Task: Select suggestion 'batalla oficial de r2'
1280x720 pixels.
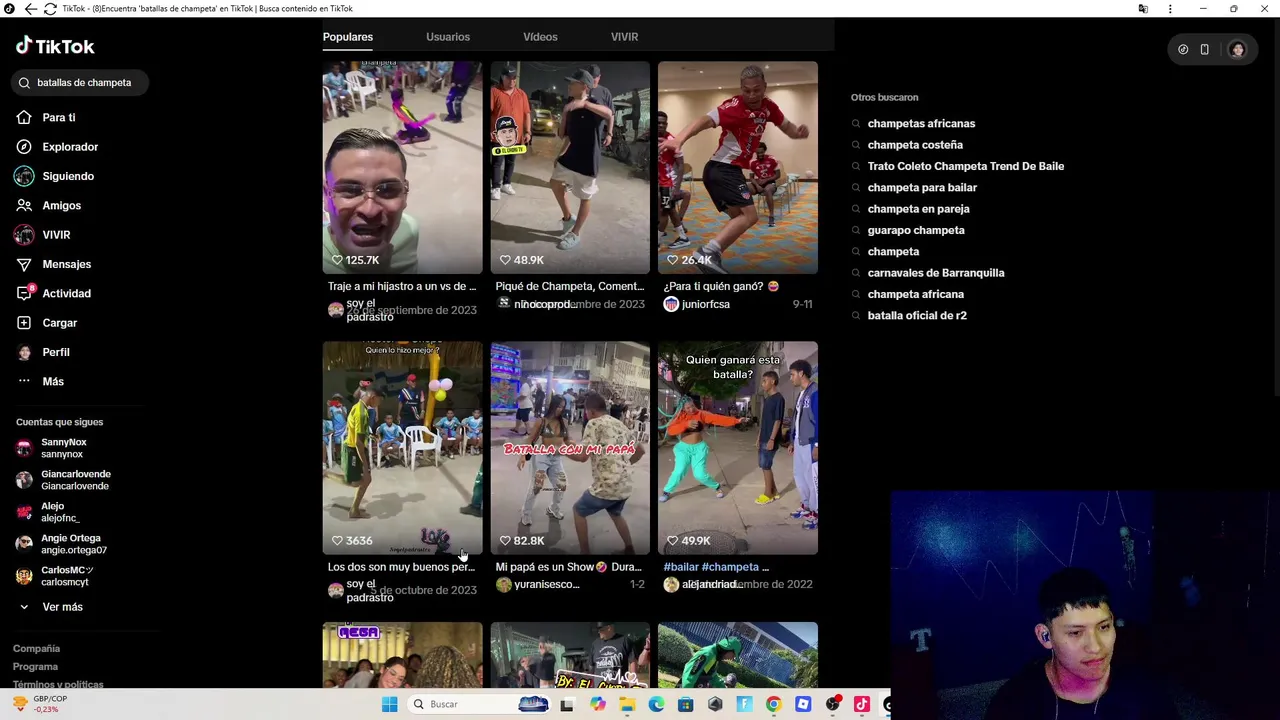Action: (x=917, y=316)
